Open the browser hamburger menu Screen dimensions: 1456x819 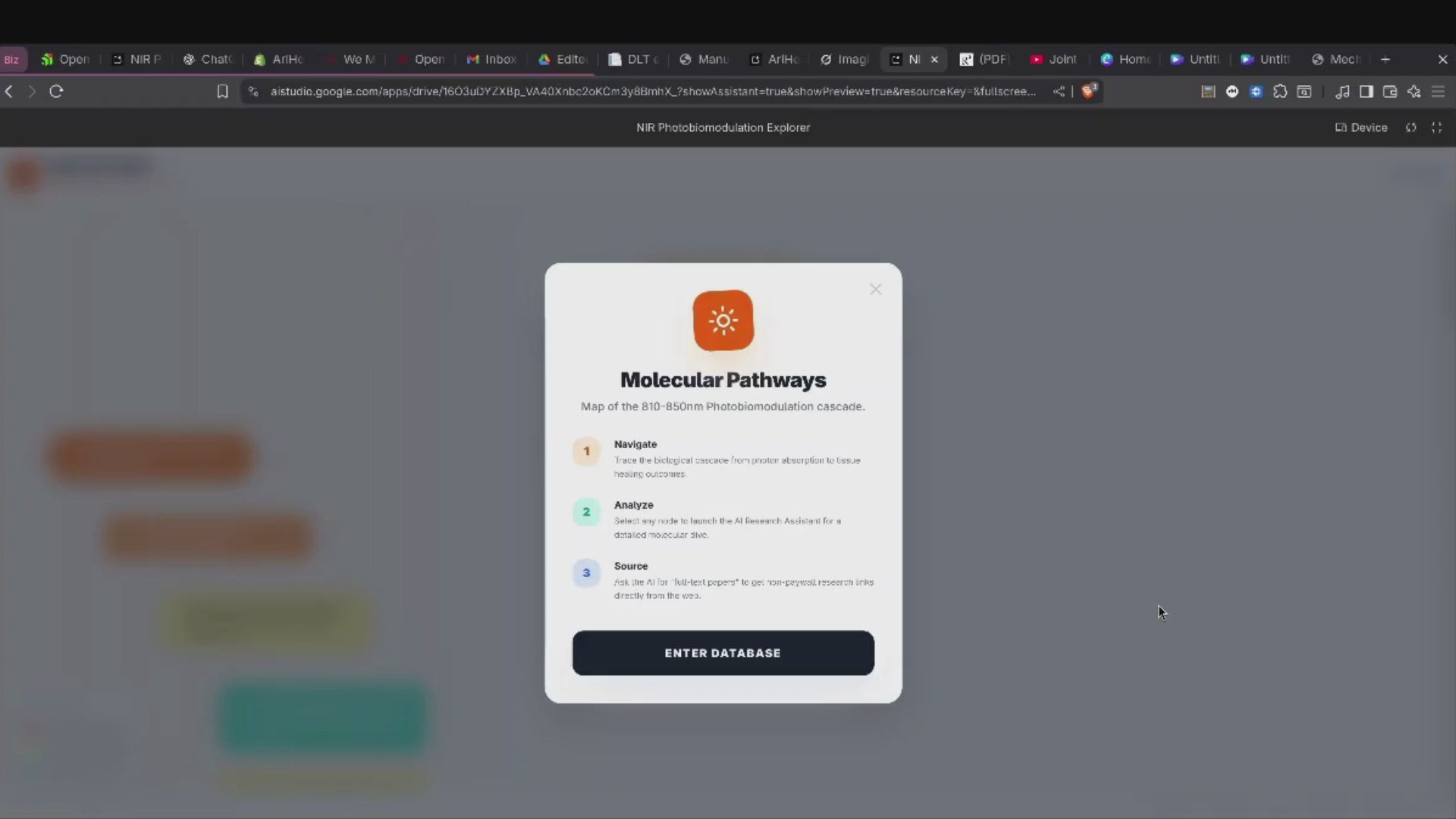1439,91
